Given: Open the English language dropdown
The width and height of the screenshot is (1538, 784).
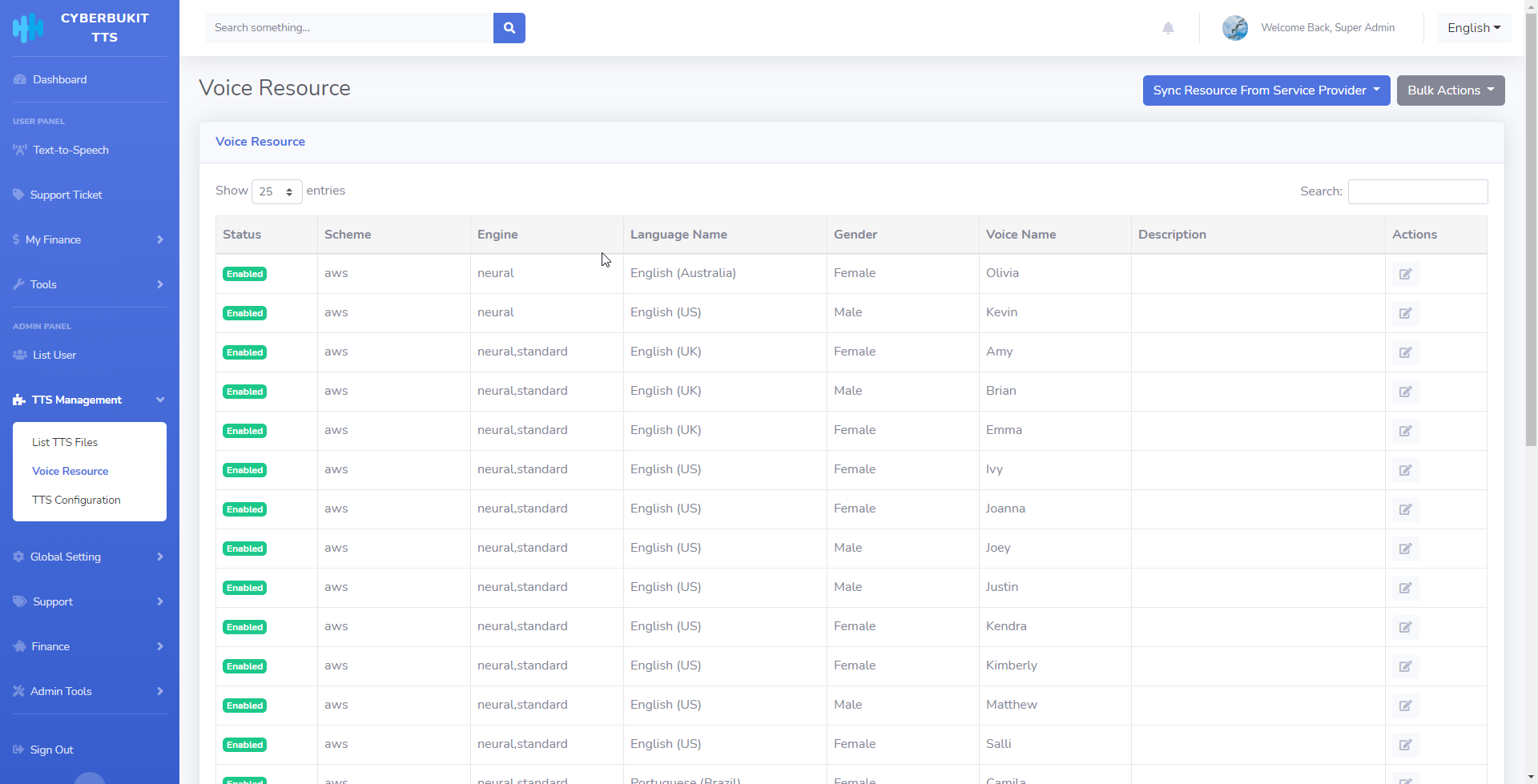Looking at the screenshot, I should tap(1473, 28).
